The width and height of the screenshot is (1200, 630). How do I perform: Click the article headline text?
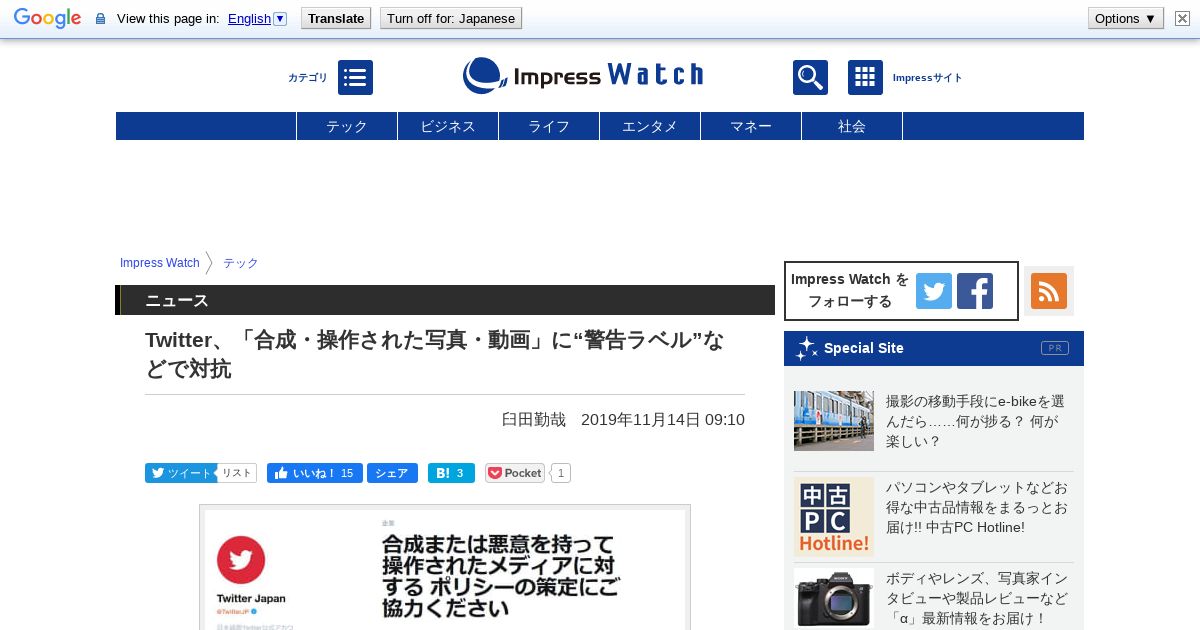pyautogui.click(x=435, y=354)
